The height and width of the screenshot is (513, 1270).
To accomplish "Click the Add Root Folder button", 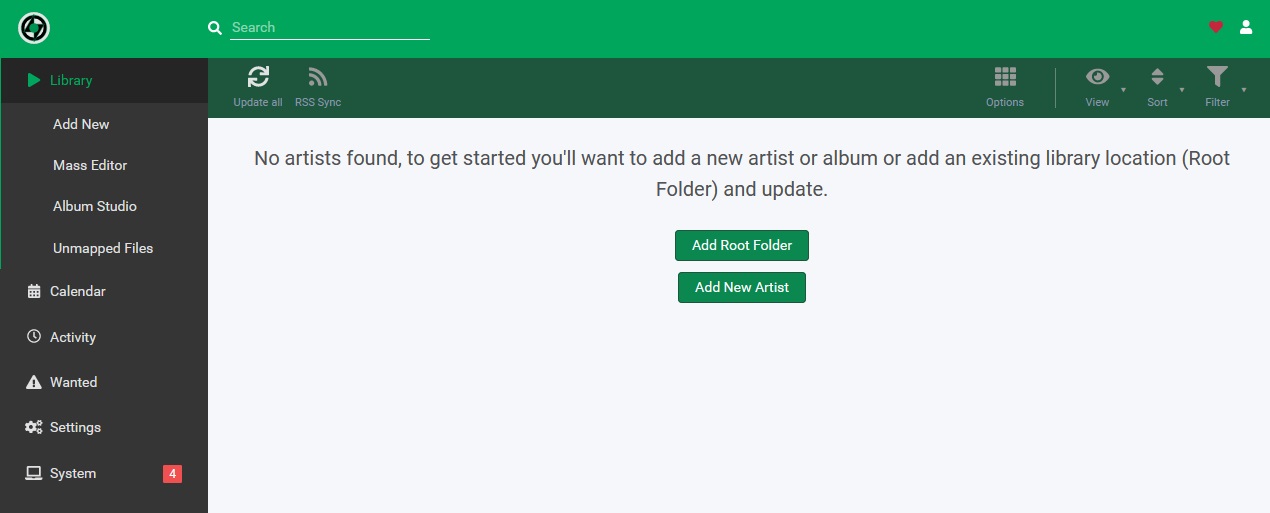I will [742, 245].
